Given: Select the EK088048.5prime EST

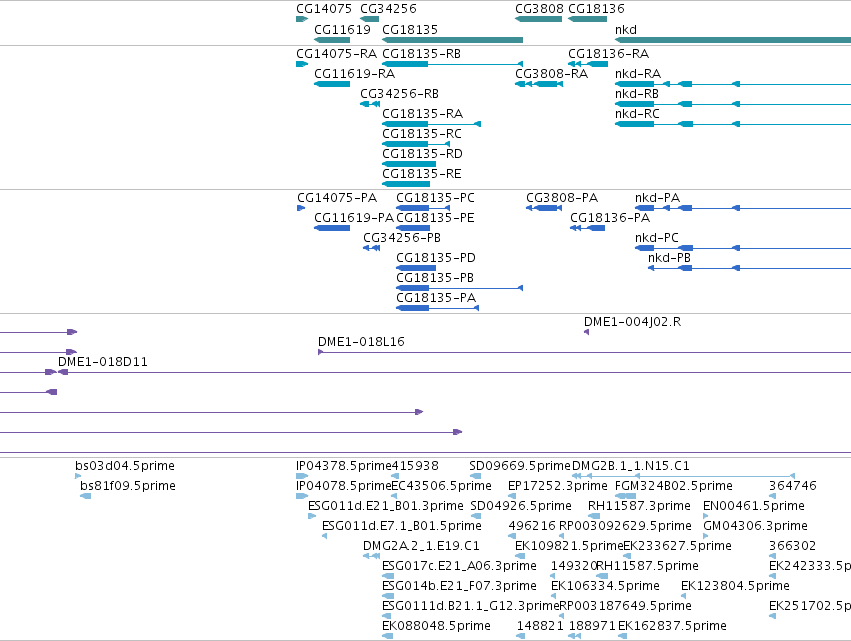Looking at the screenshot, I should 388,636.
